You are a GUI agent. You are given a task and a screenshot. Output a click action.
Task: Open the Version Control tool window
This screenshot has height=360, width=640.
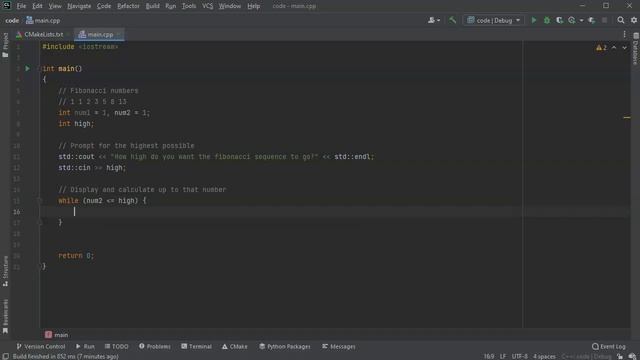coord(40,347)
